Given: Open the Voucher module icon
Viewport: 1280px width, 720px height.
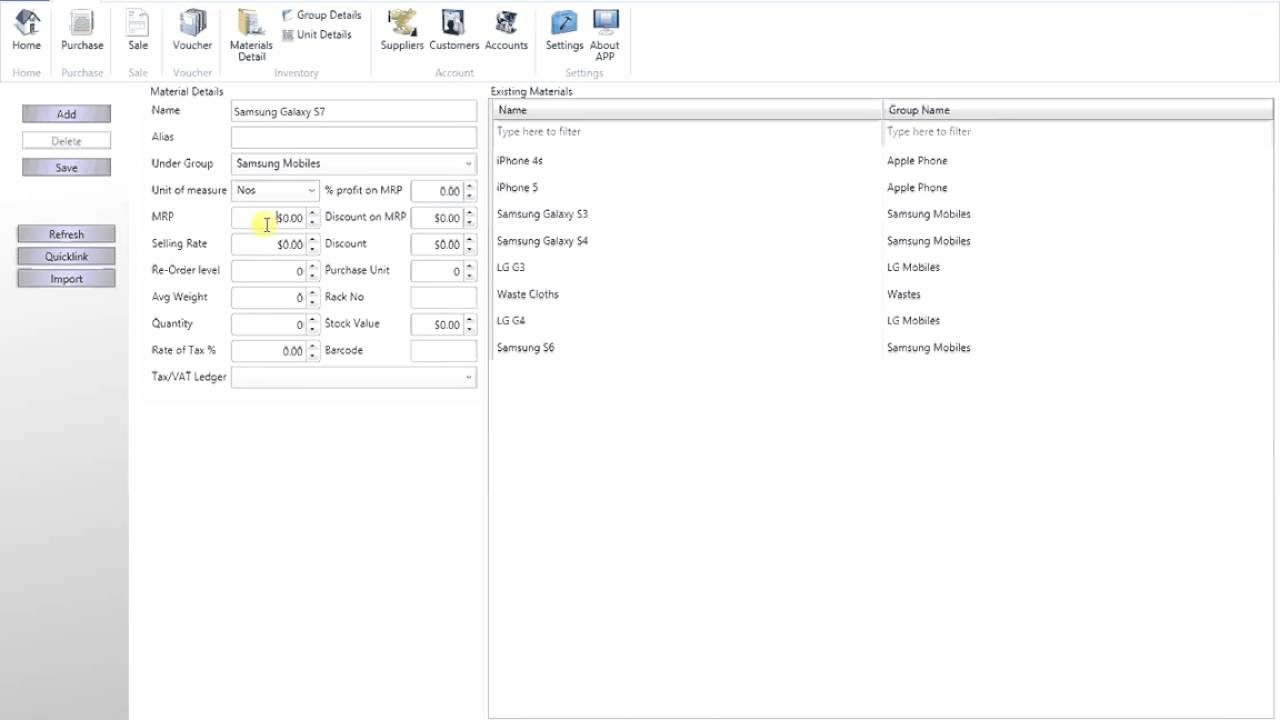Looking at the screenshot, I should (192, 30).
